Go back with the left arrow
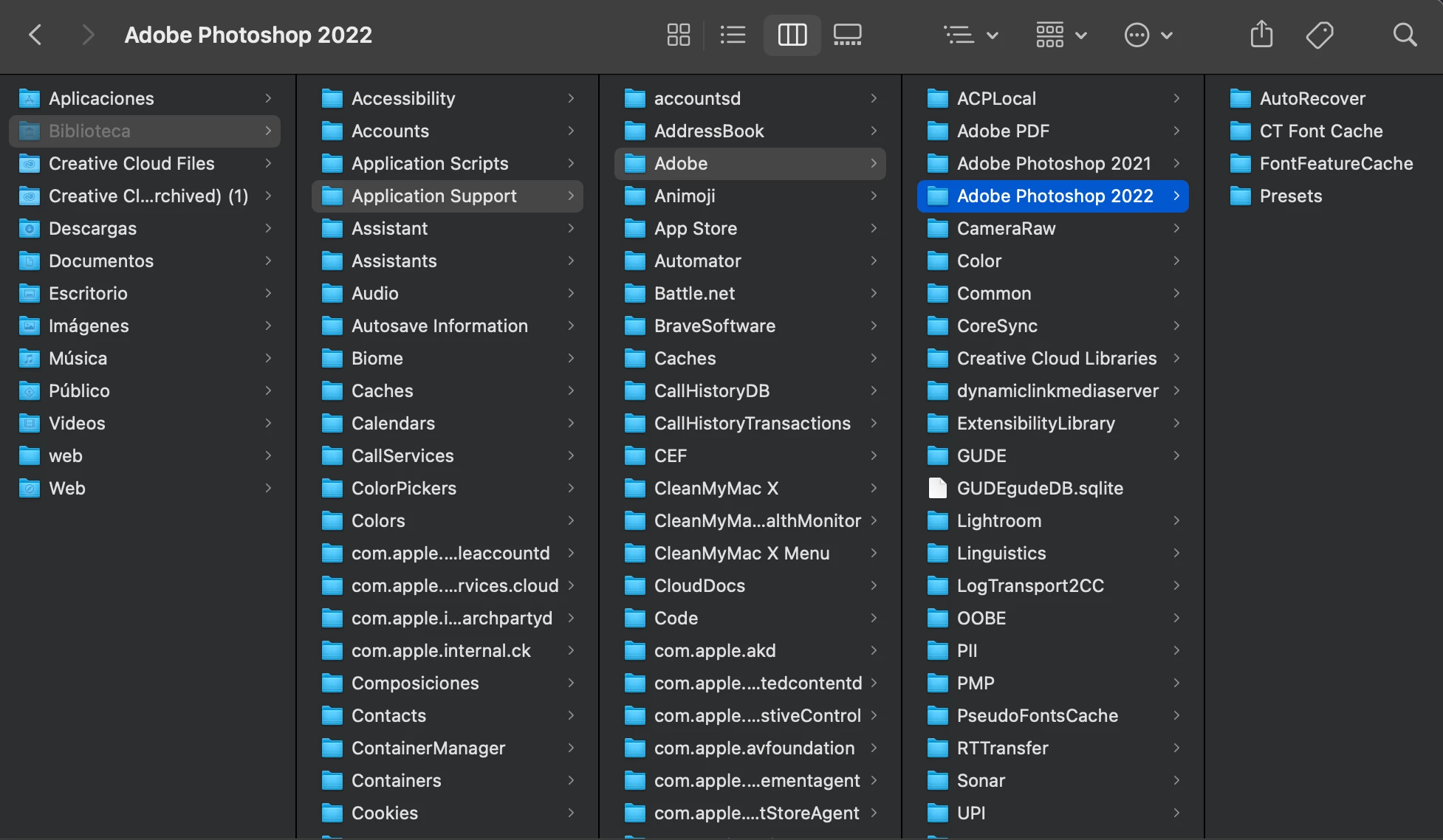 [35, 35]
